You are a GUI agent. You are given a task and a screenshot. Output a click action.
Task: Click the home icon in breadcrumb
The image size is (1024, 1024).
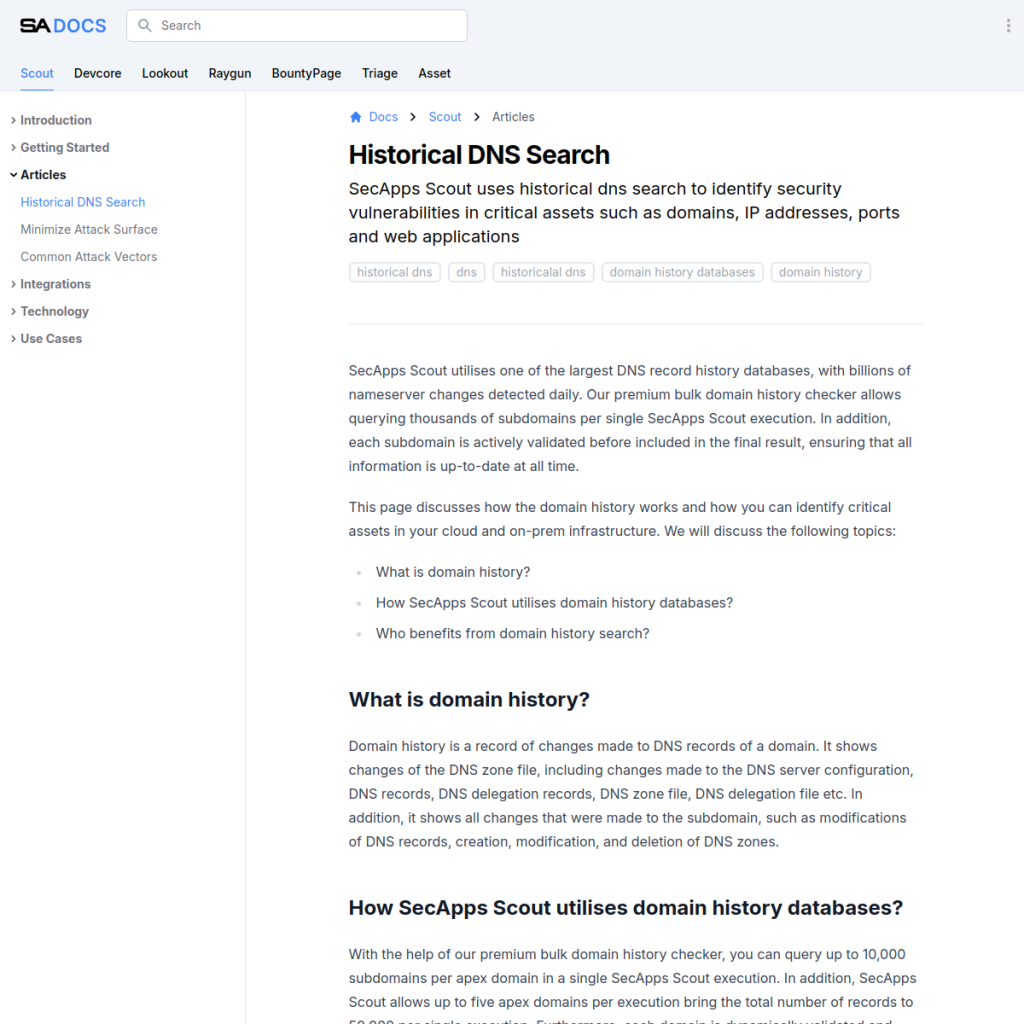click(x=355, y=117)
